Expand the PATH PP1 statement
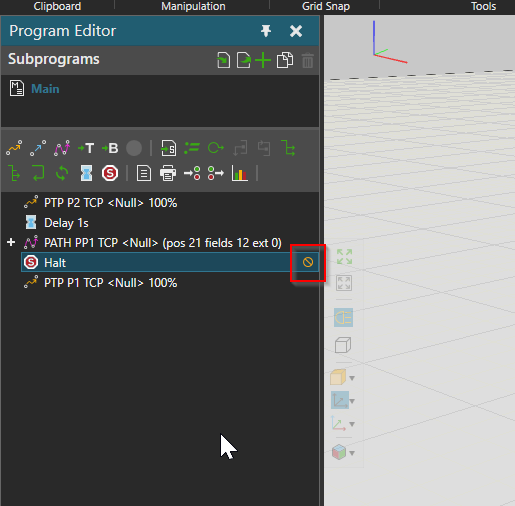The image size is (515, 506). (x=11, y=242)
